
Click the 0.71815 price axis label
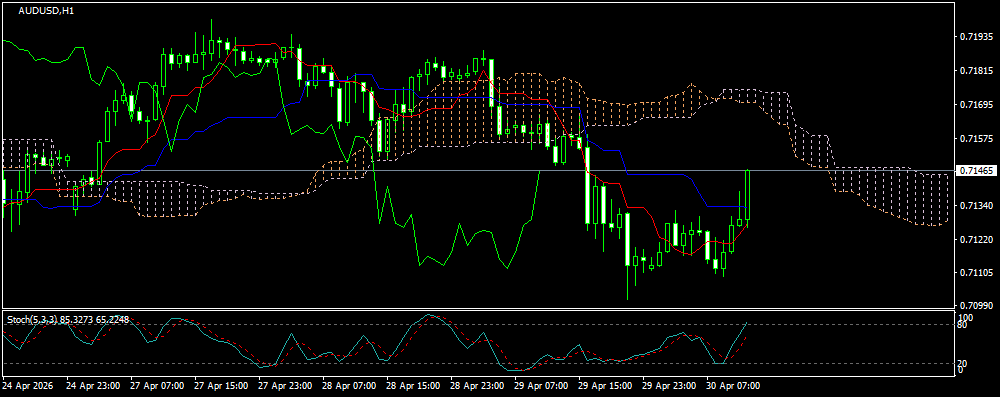pyautogui.click(x=976, y=71)
